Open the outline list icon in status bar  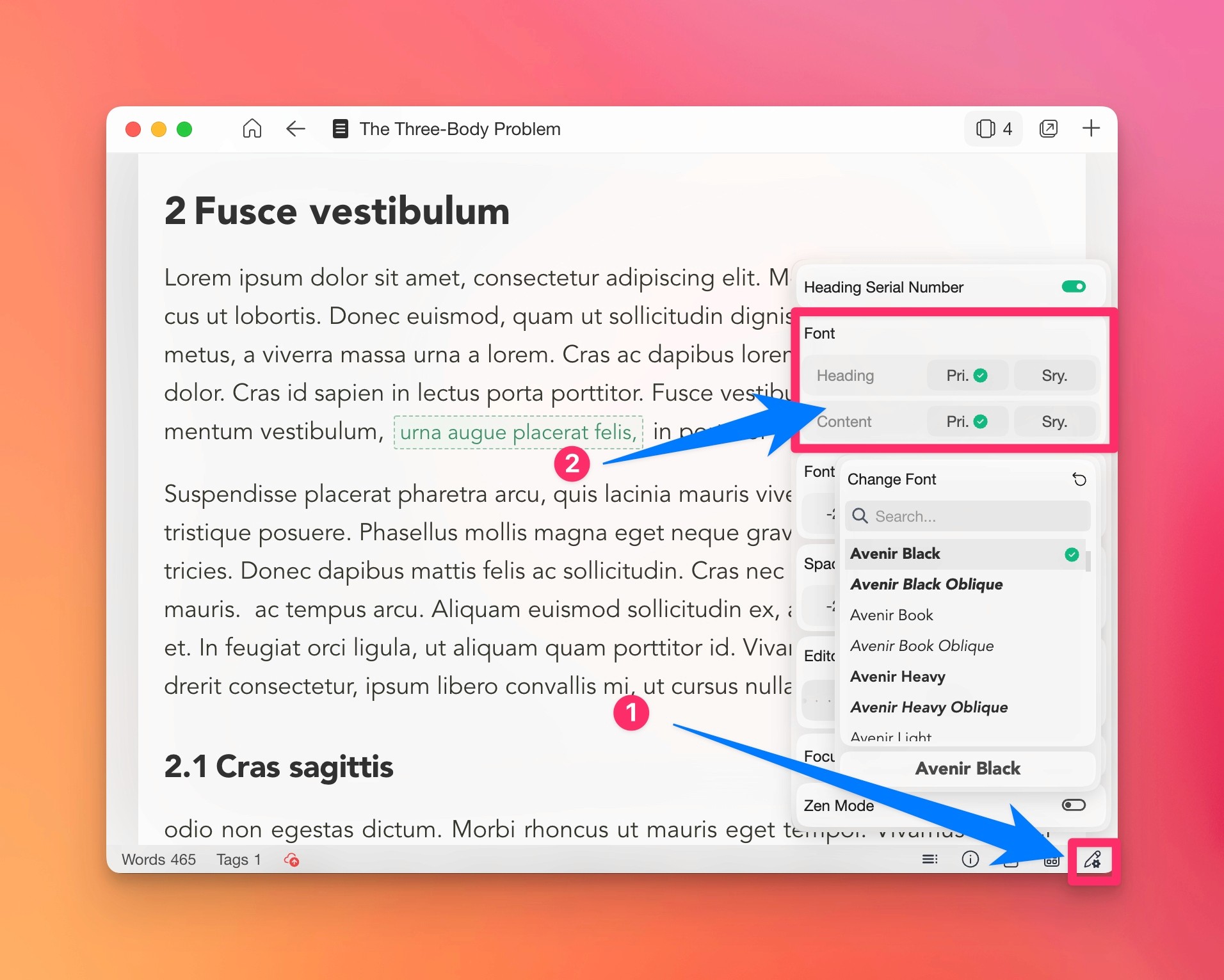coord(930,859)
